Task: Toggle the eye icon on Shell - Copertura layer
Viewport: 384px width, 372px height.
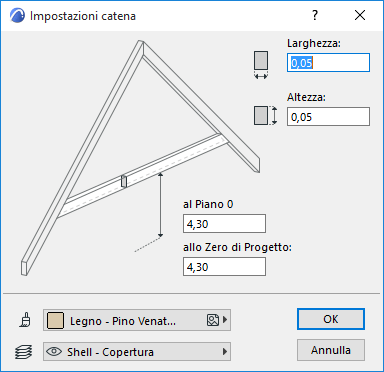Action: tap(54, 351)
